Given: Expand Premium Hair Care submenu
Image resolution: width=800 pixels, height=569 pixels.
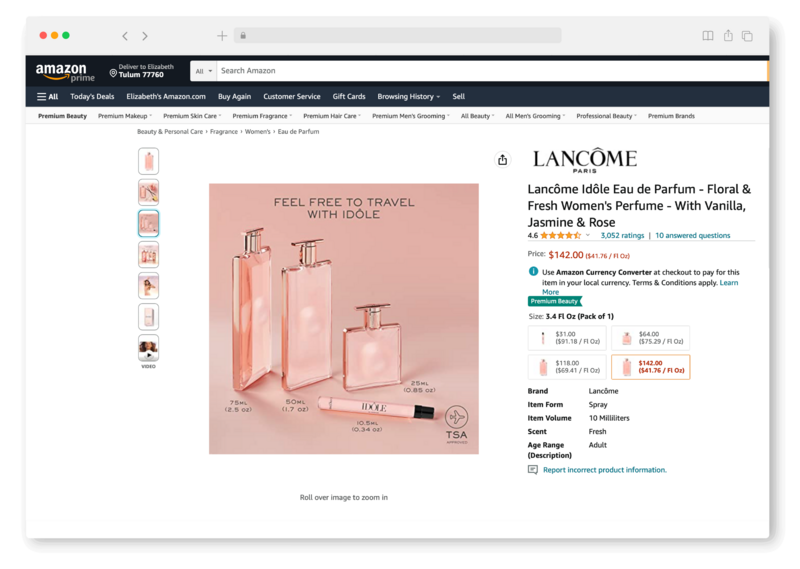Looking at the screenshot, I should (332, 116).
